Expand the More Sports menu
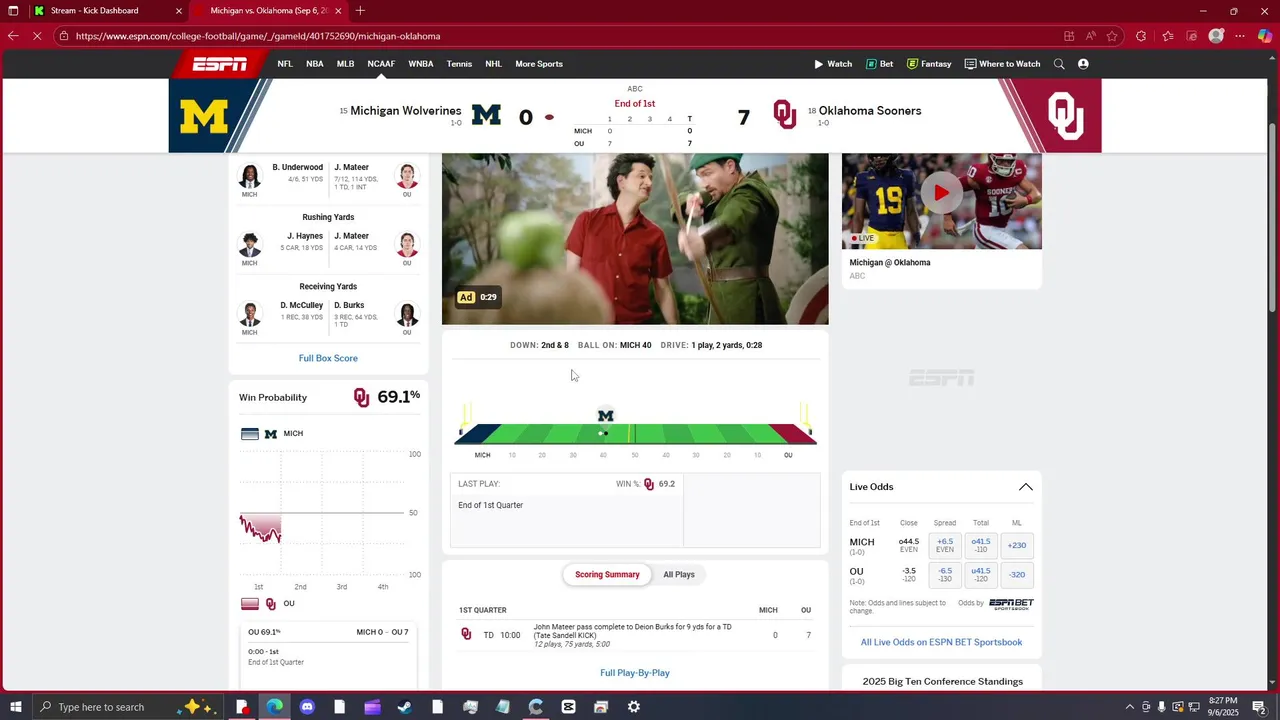Screen dimensions: 1280x720 point(539,64)
